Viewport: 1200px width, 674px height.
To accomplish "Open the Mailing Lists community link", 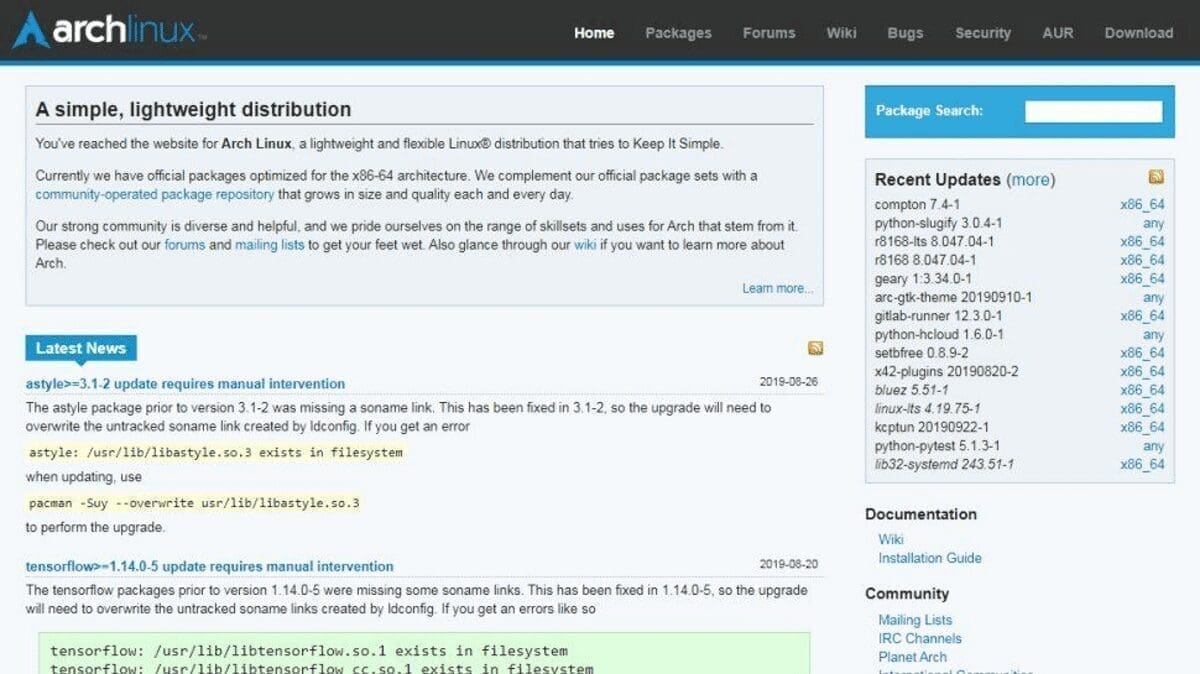I will click(915, 620).
